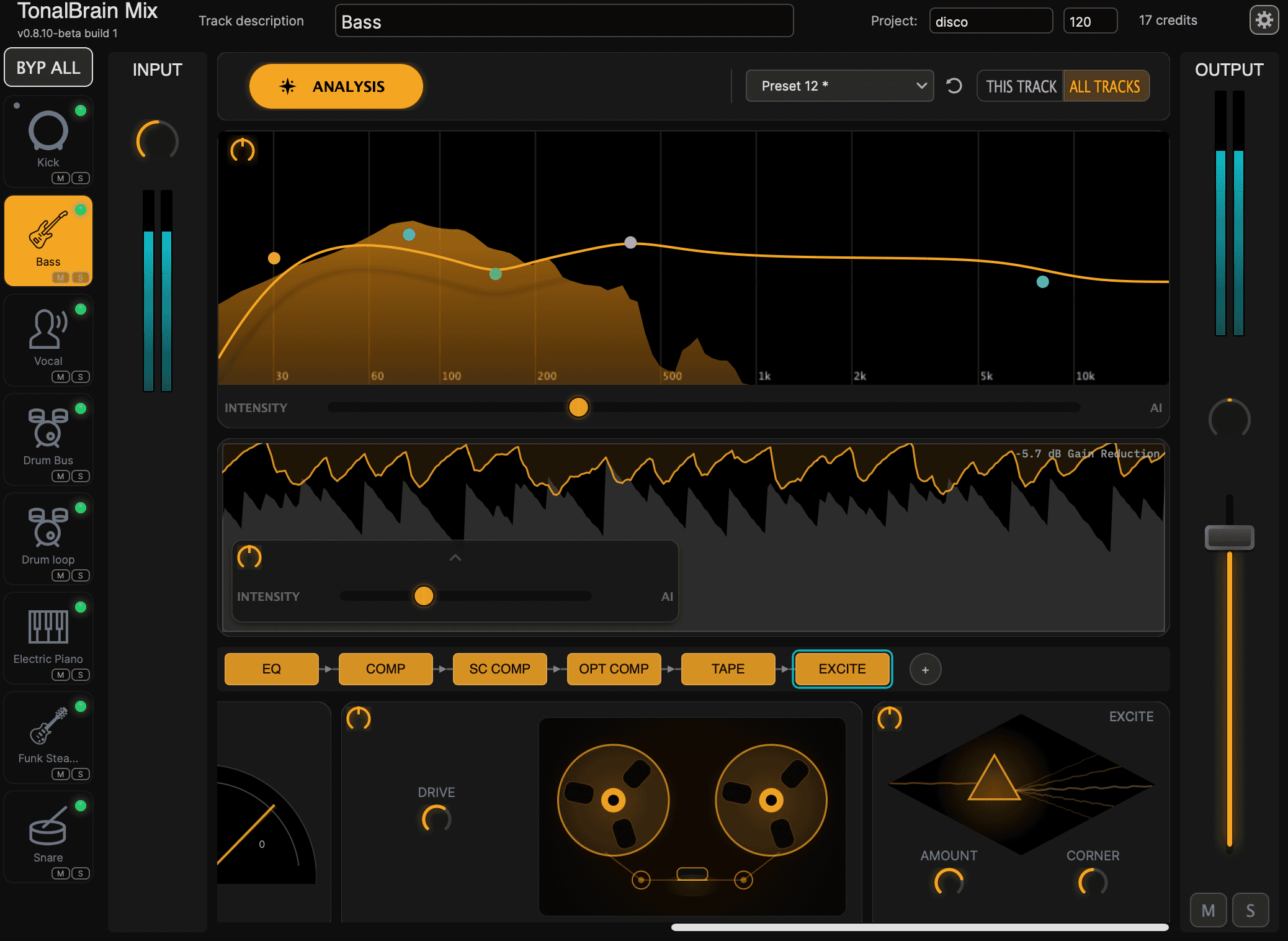Image resolution: width=1288 pixels, height=941 pixels.
Task: Click the Track description input field
Action: click(565, 21)
